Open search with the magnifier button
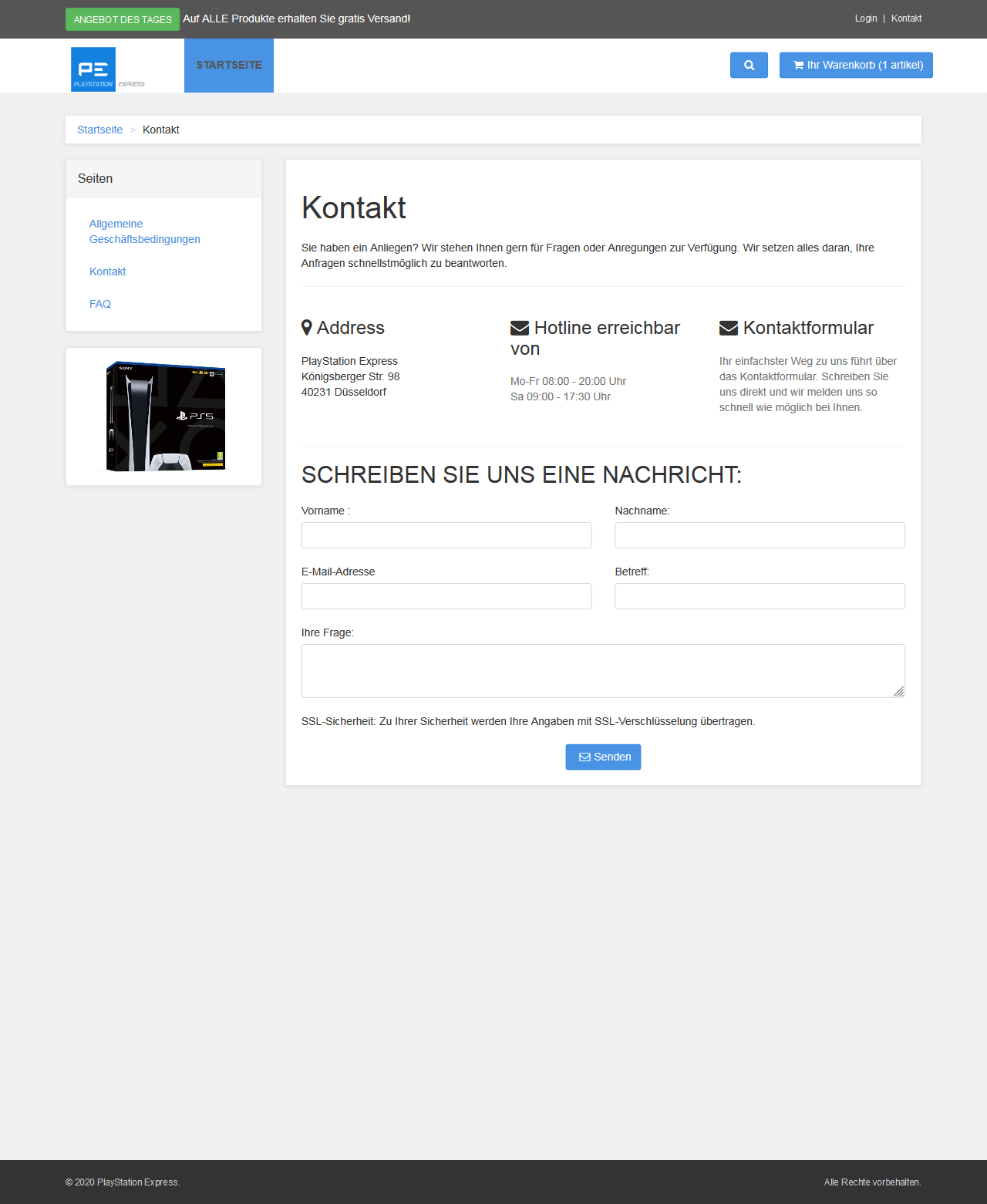This screenshot has width=987, height=1204. coord(749,66)
